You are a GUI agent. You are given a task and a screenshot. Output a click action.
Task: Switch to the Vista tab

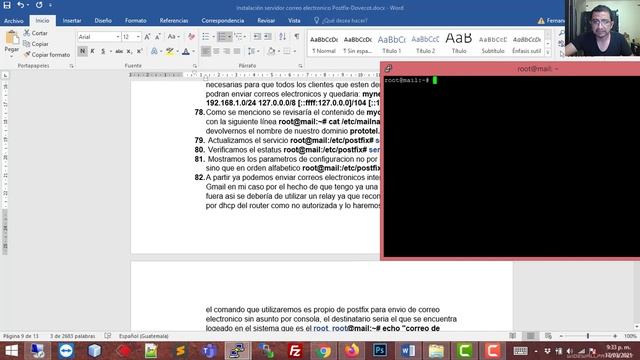tap(294, 20)
